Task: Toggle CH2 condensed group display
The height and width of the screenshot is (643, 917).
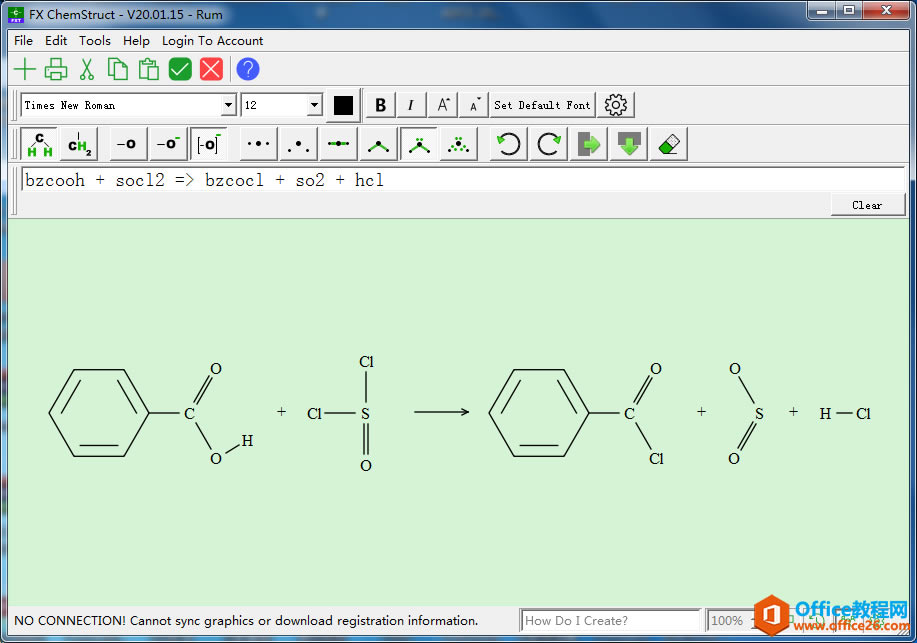Action: pyautogui.click(x=79, y=144)
